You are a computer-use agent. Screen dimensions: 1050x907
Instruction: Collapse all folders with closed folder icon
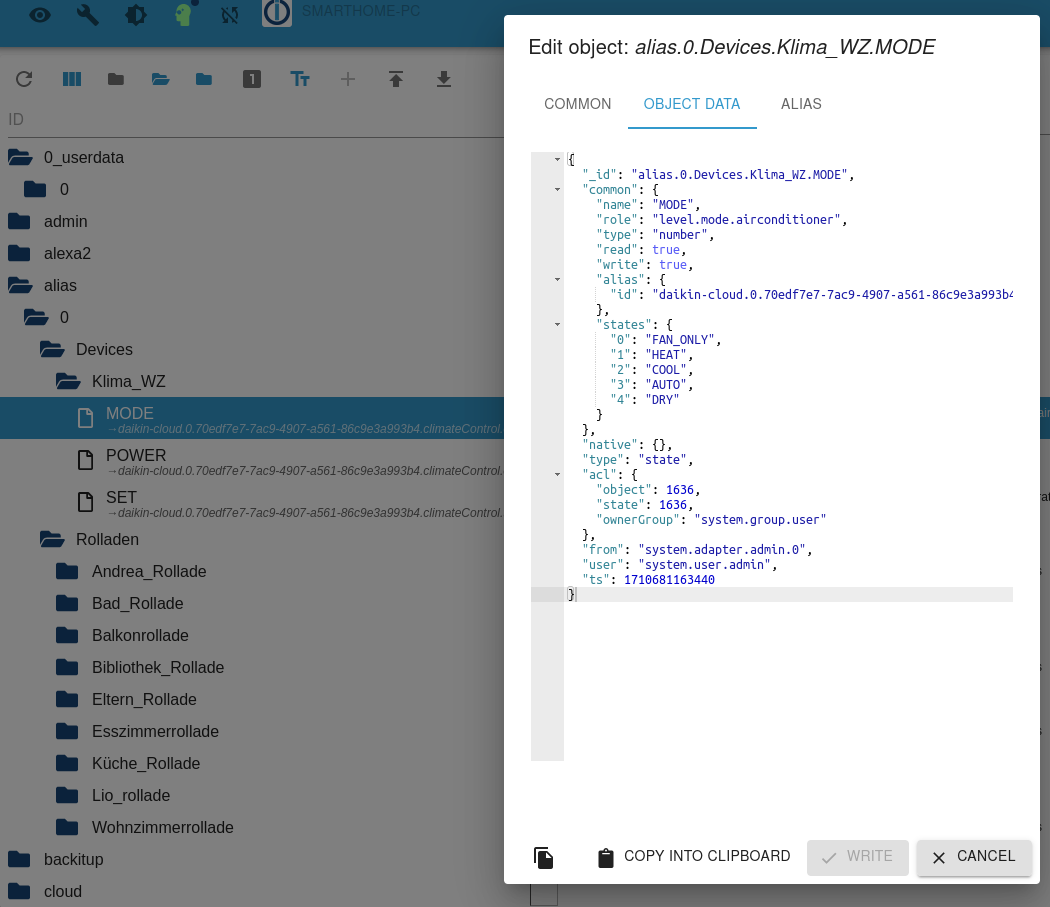[116, 79]
